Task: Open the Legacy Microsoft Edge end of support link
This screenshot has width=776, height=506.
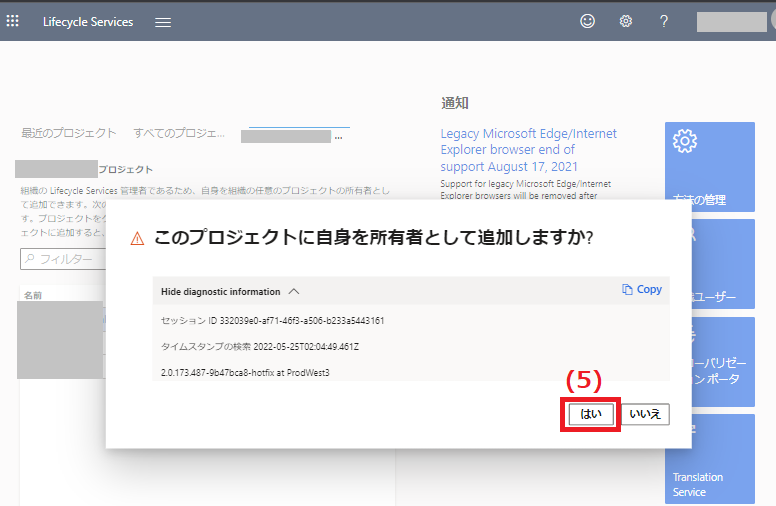Action: (529, 150)
